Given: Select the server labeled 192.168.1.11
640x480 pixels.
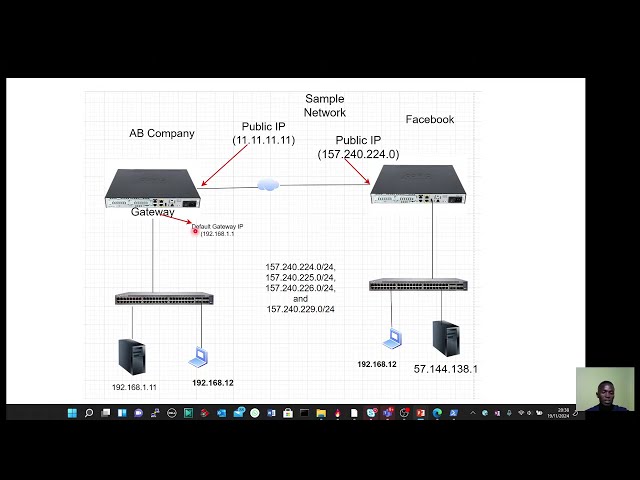Looking at the screenshot, I should (132, 357).
